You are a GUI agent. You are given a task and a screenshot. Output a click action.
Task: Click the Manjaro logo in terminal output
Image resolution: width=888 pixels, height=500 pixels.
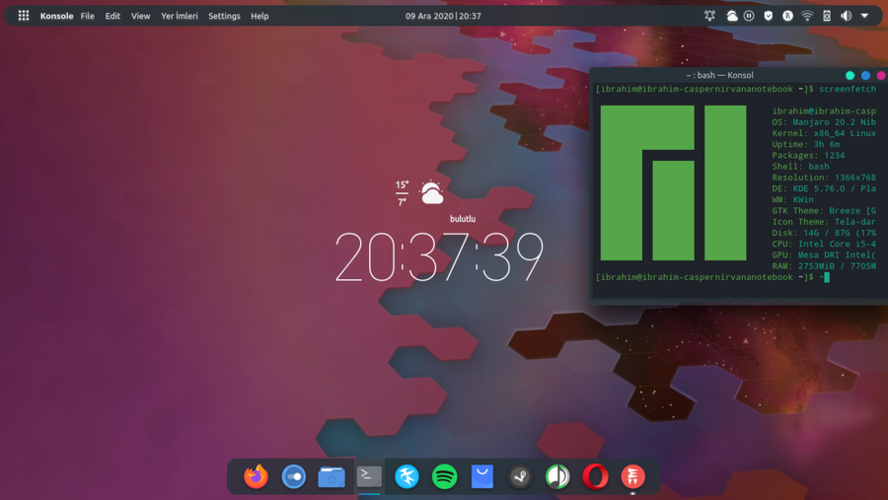coord(673,183)
